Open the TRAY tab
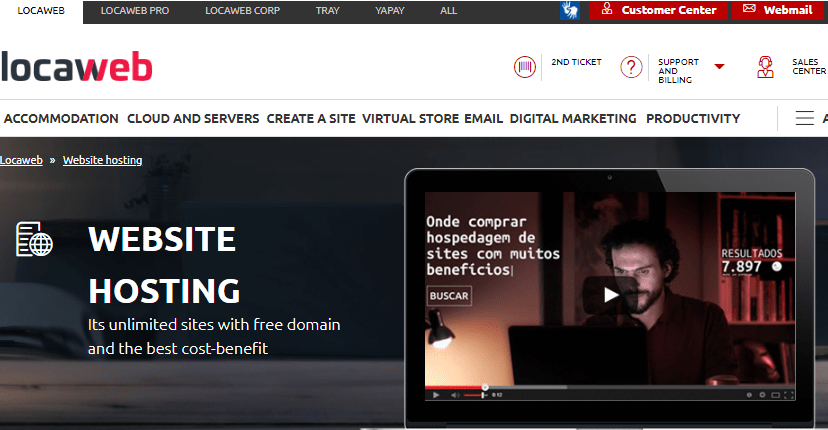828x430 pixels. click(x=327, y=11)
